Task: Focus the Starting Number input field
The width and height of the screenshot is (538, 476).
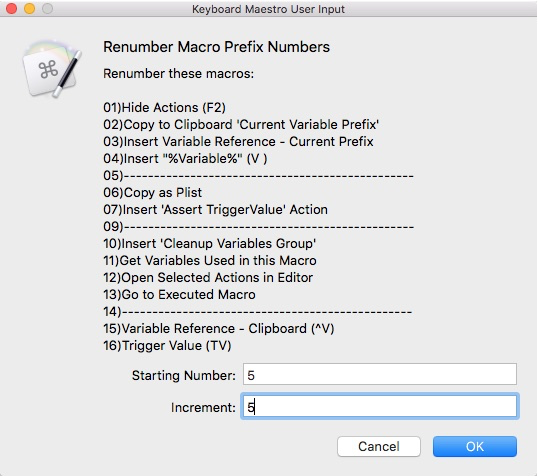Action: [x=380, y=374]
